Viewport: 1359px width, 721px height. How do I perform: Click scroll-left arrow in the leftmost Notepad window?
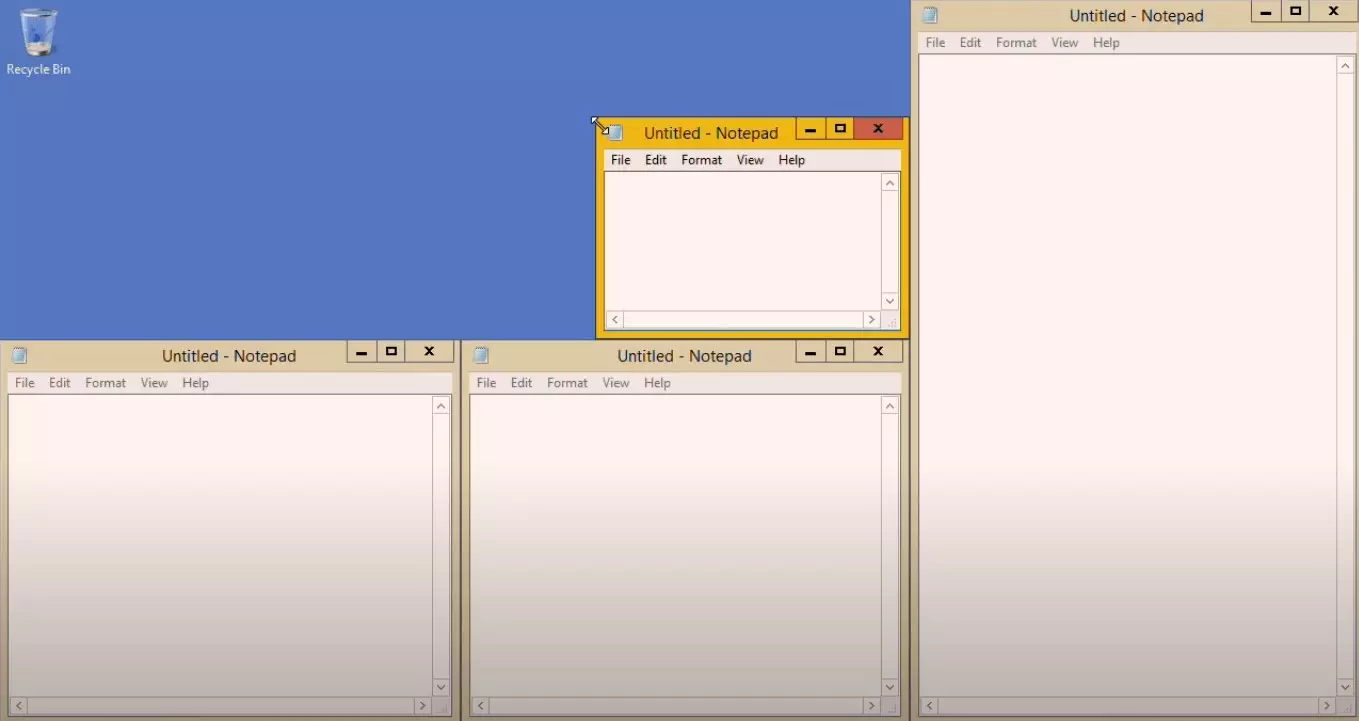pos(19,706)
